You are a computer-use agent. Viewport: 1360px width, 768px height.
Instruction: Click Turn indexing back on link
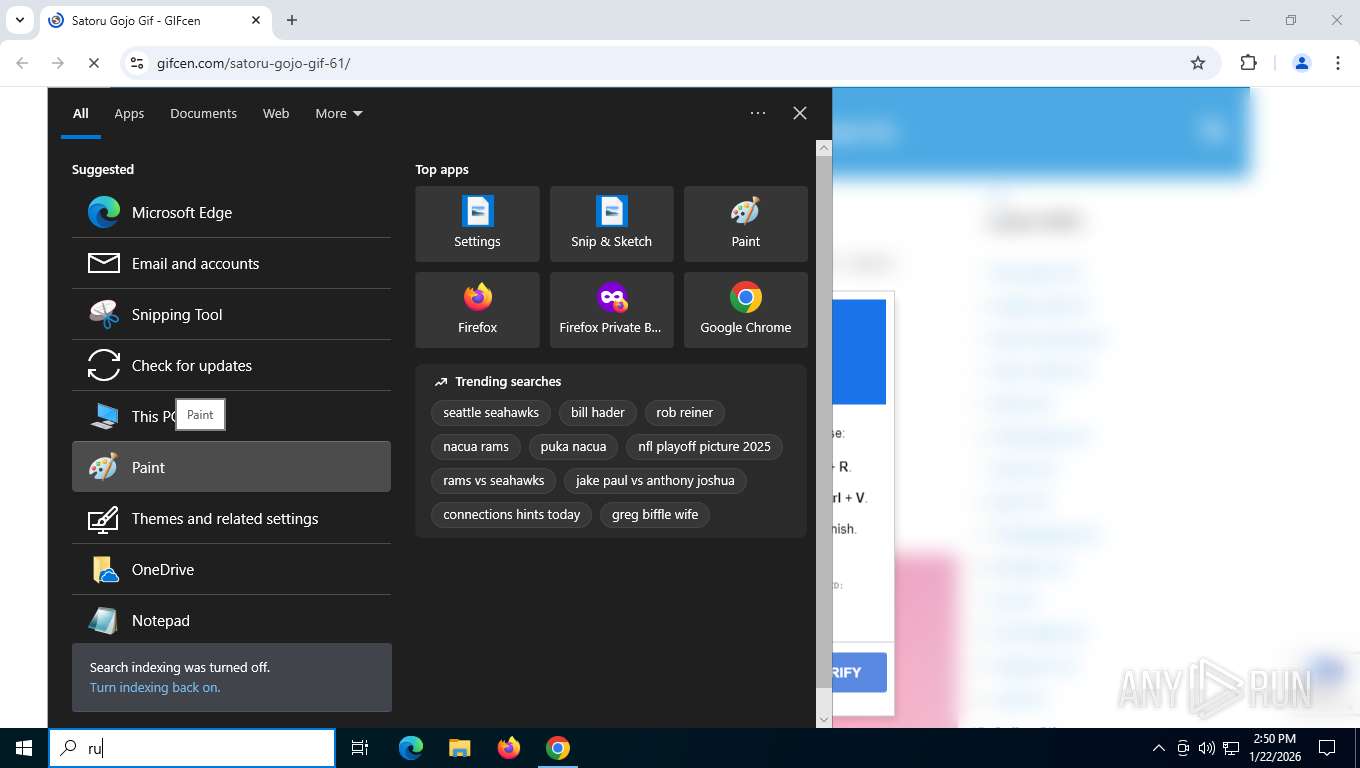155,688
